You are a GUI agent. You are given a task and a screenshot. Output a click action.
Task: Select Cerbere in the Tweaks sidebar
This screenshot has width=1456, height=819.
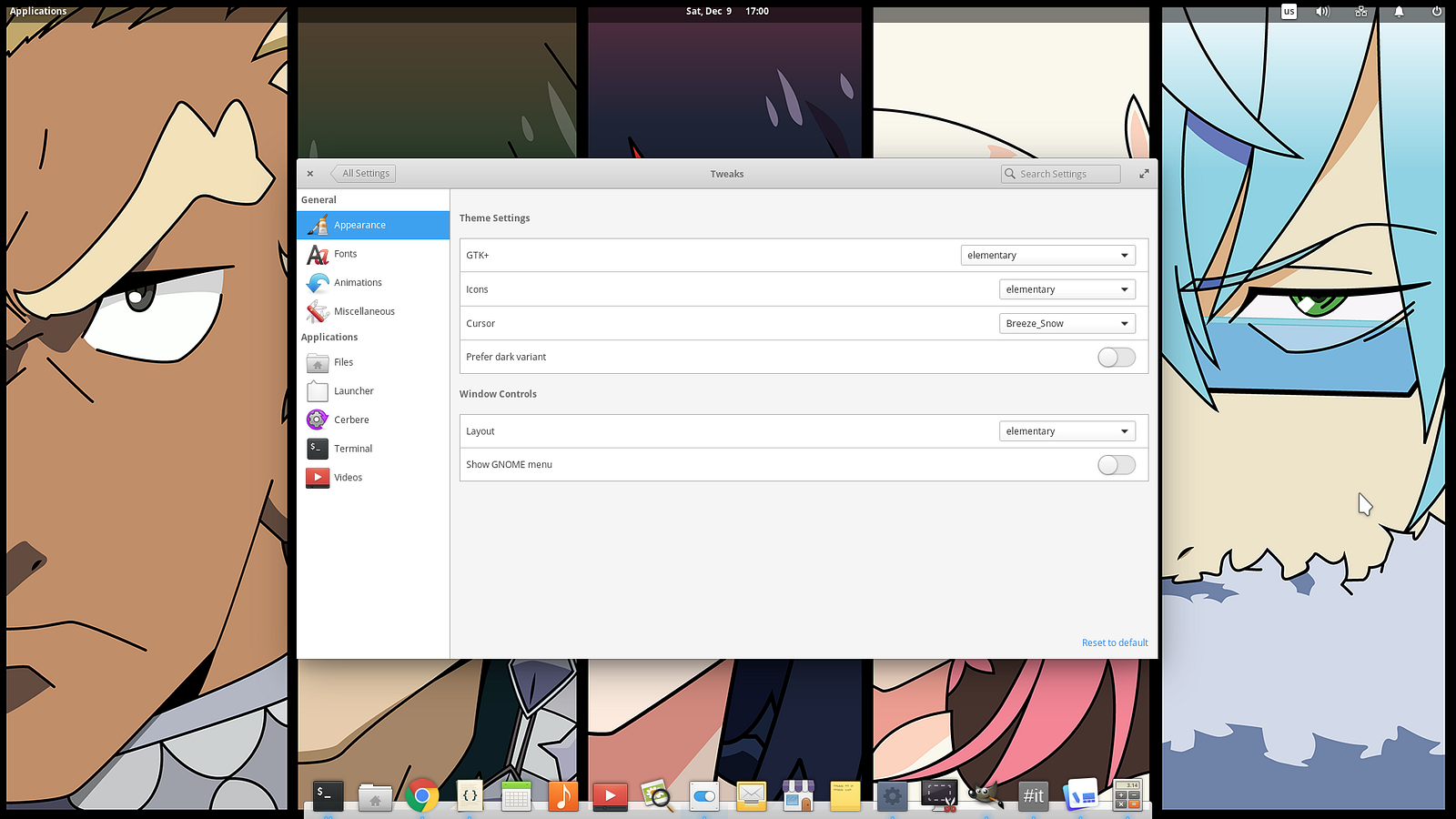373,420
